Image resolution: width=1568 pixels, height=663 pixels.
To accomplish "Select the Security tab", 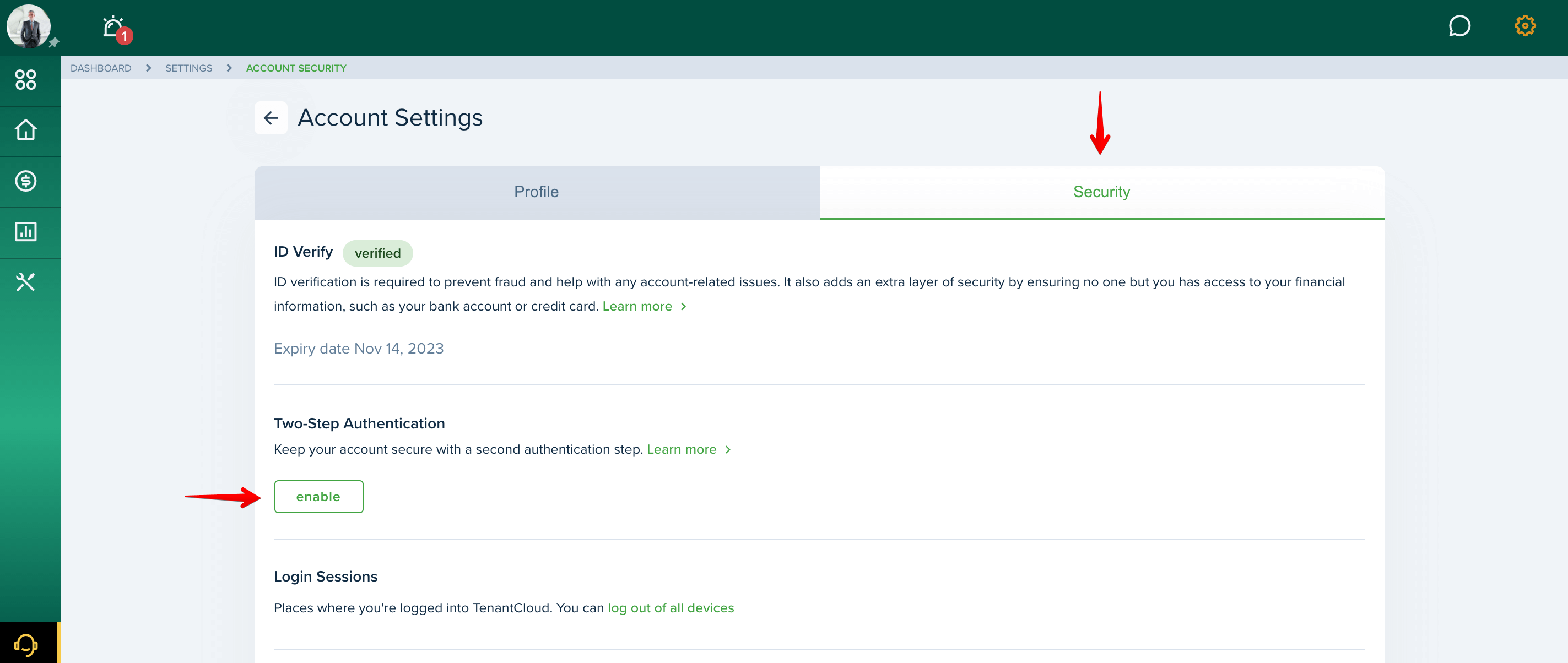I will (1102, 192).
